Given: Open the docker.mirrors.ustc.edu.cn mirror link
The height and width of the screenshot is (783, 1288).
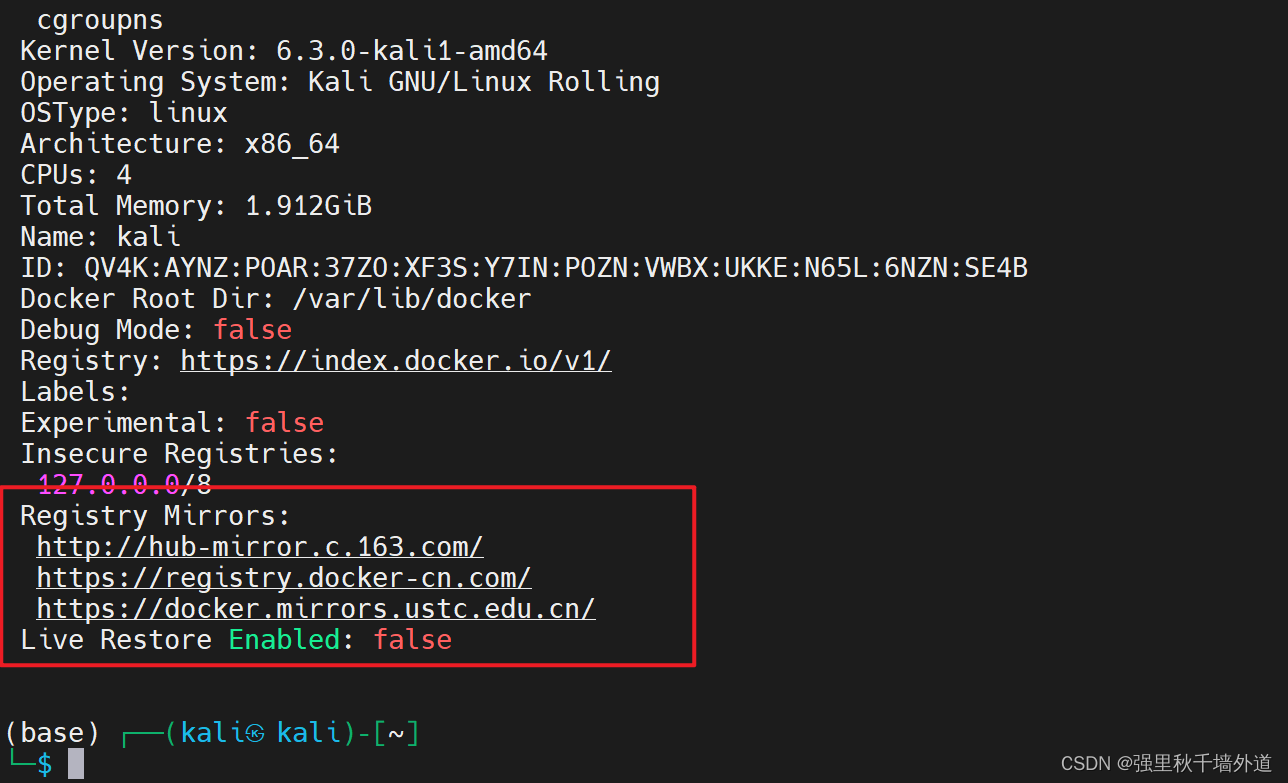Looking at the screenshot, I should [x=316, y=609].
